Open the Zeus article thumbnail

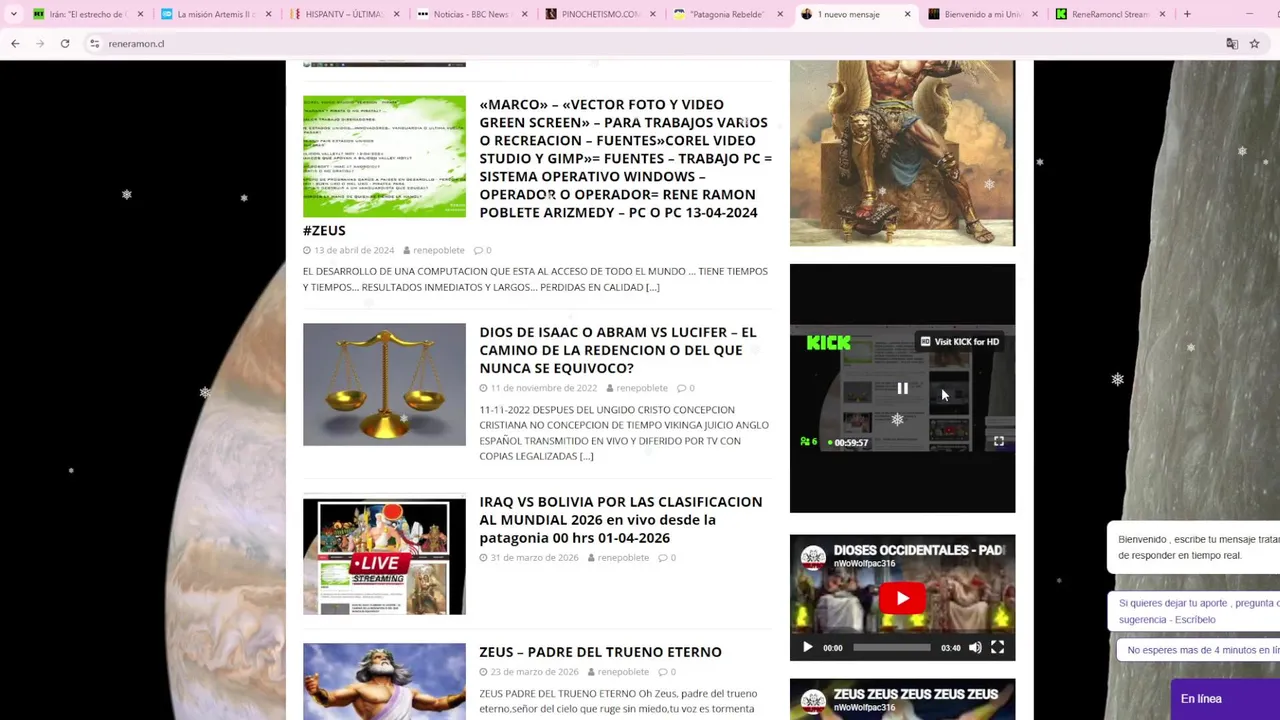384,681
